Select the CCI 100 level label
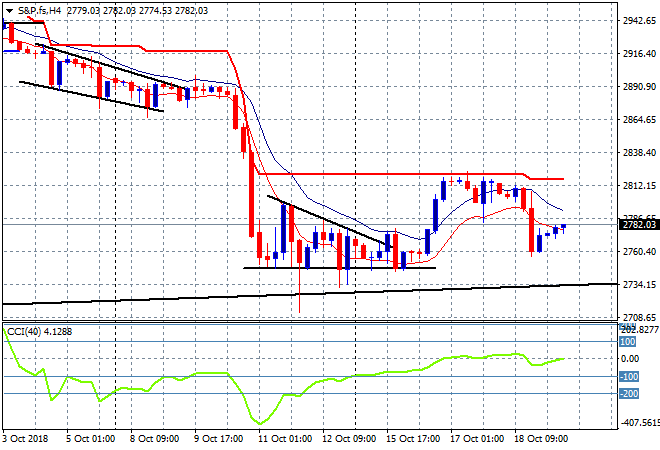This screenshot has width=660, height=450. (x=627, y=342)
